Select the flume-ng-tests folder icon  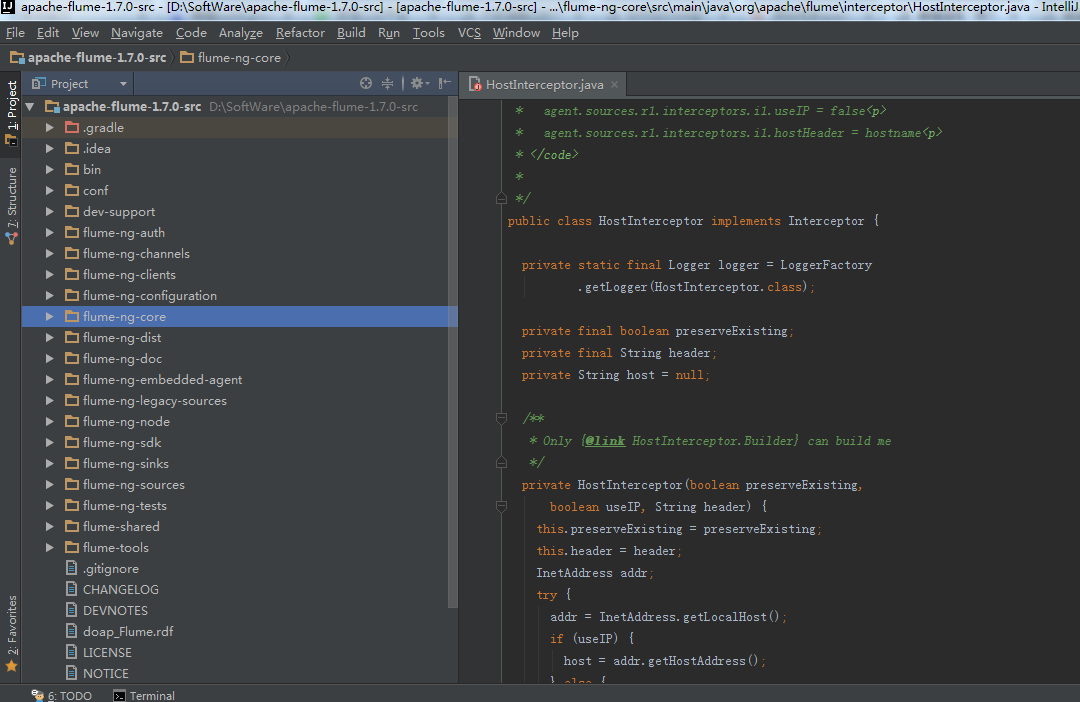click(x=72, y=506)
